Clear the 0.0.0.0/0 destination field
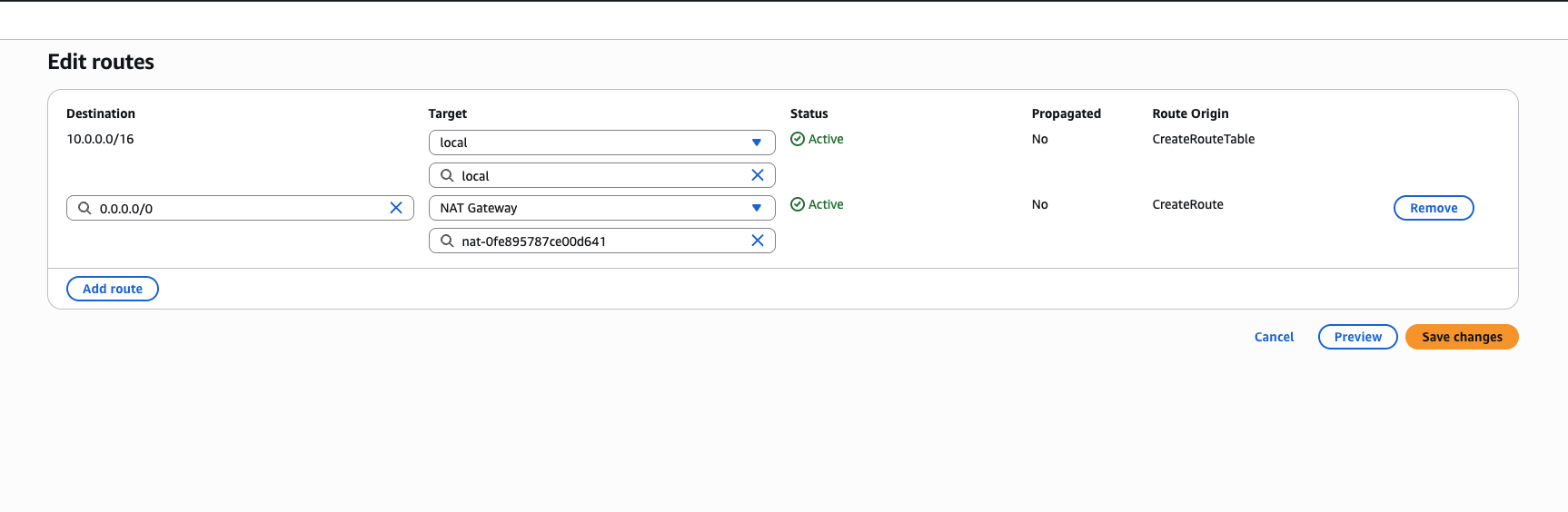The image size is (1568, 512). pyautogui.click(x=396, y=208)
